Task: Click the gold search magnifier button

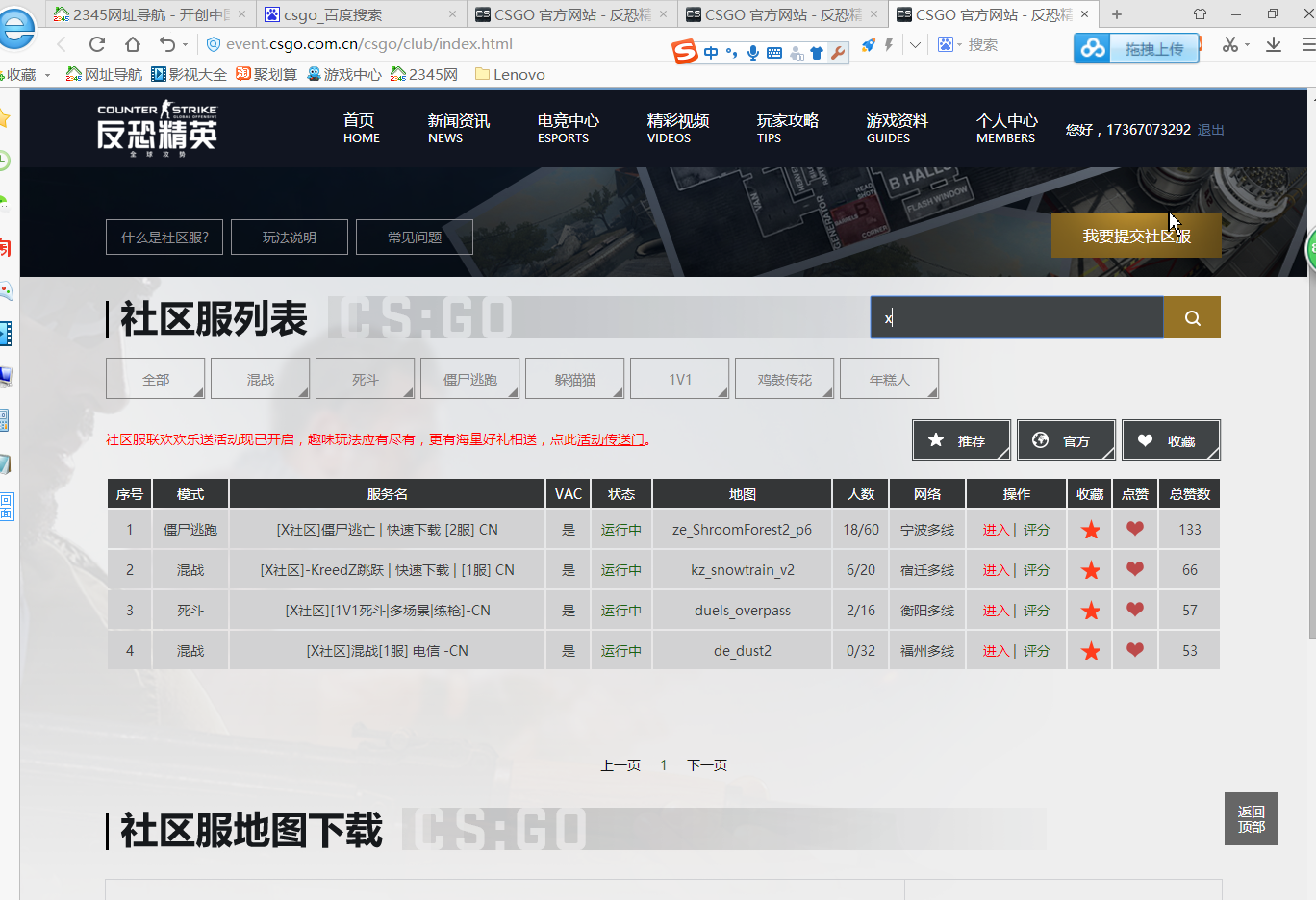Action: [x=1192, y=318]
